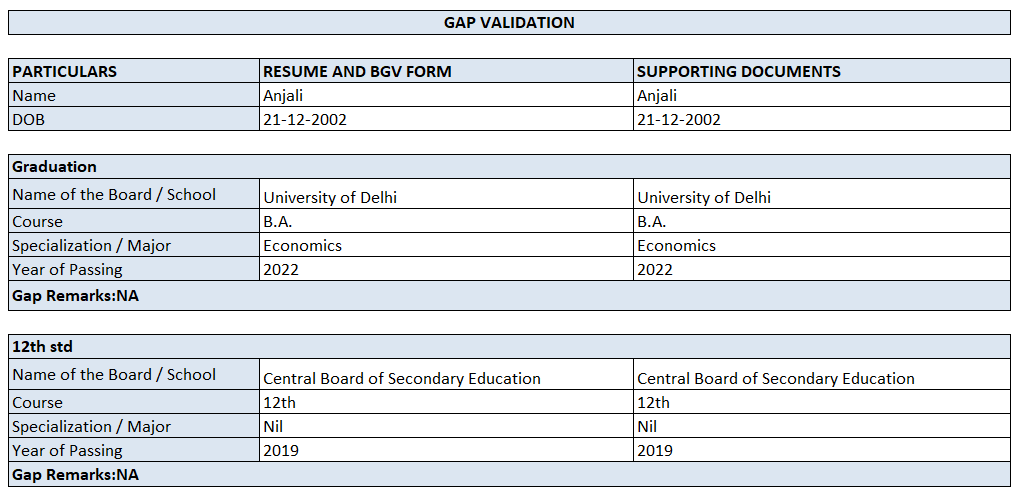Select Gap Remarks:NA in the 12th std section
1025x501 pixels.
76,475
